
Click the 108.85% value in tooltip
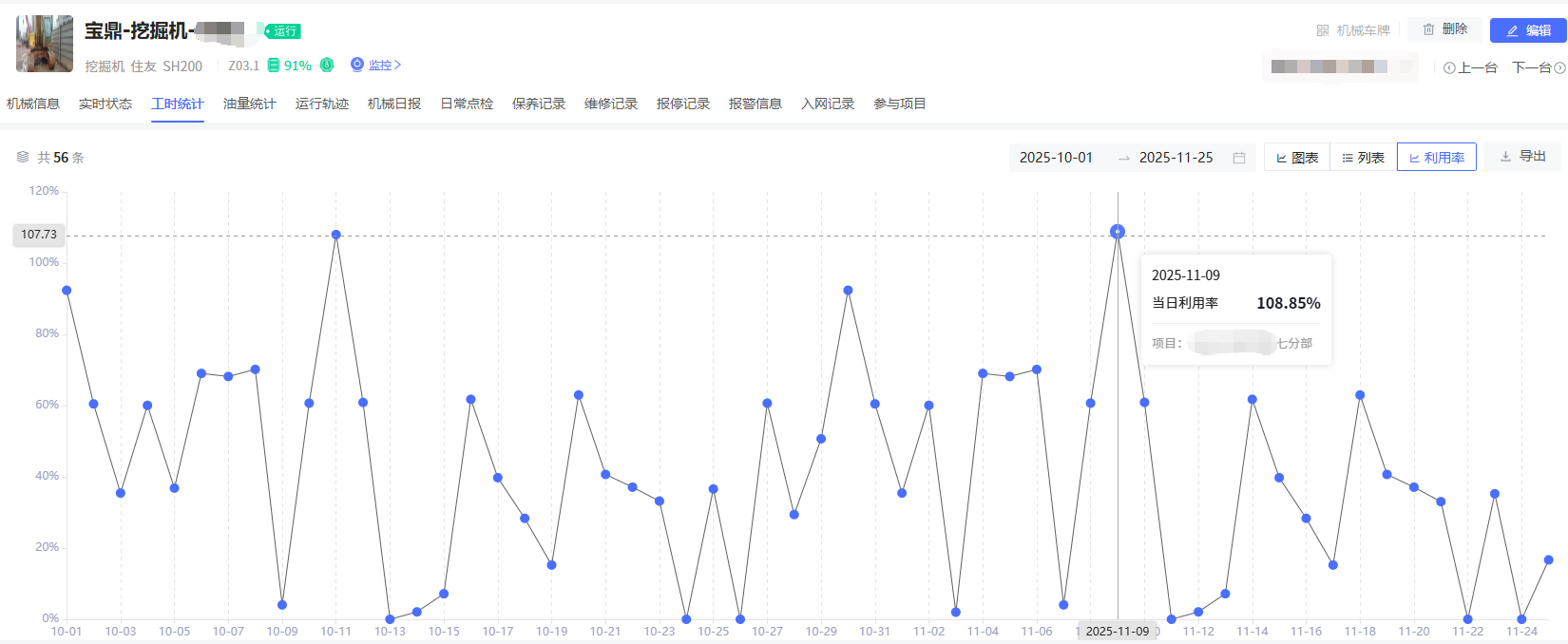(1289, 303)
